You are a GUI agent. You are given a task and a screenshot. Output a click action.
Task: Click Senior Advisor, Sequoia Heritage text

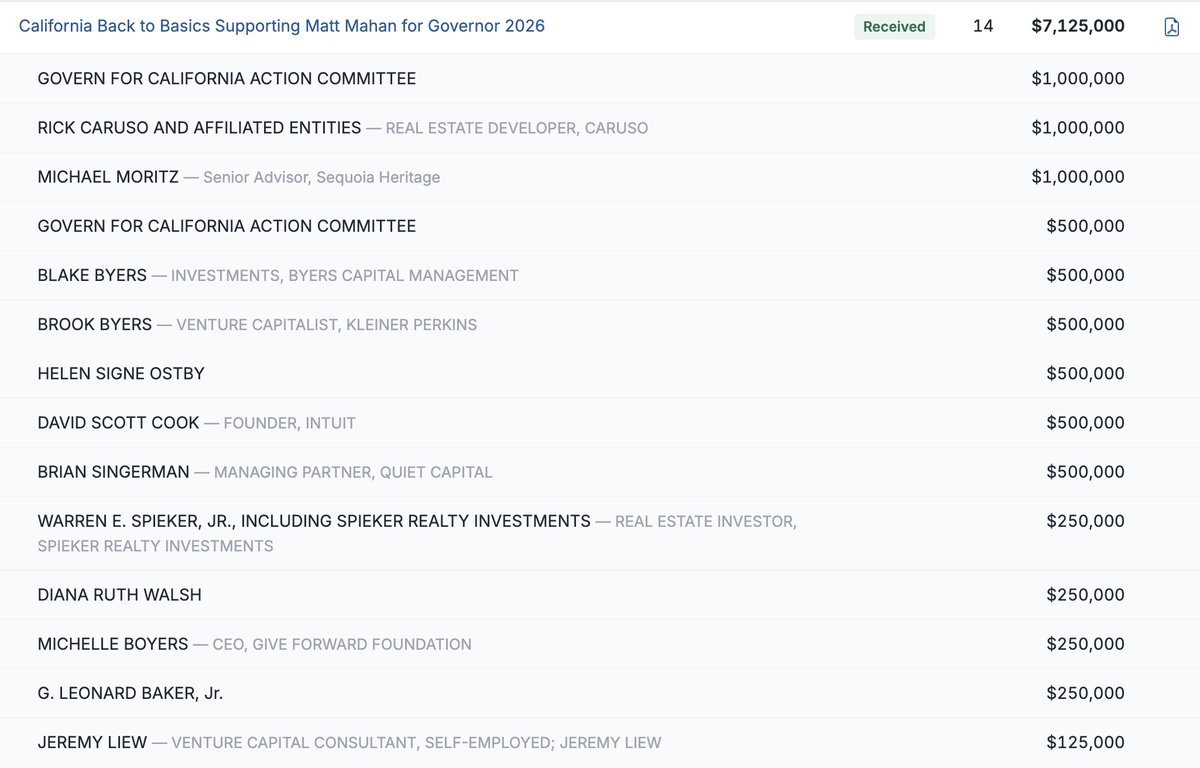(x=321, y=177)
